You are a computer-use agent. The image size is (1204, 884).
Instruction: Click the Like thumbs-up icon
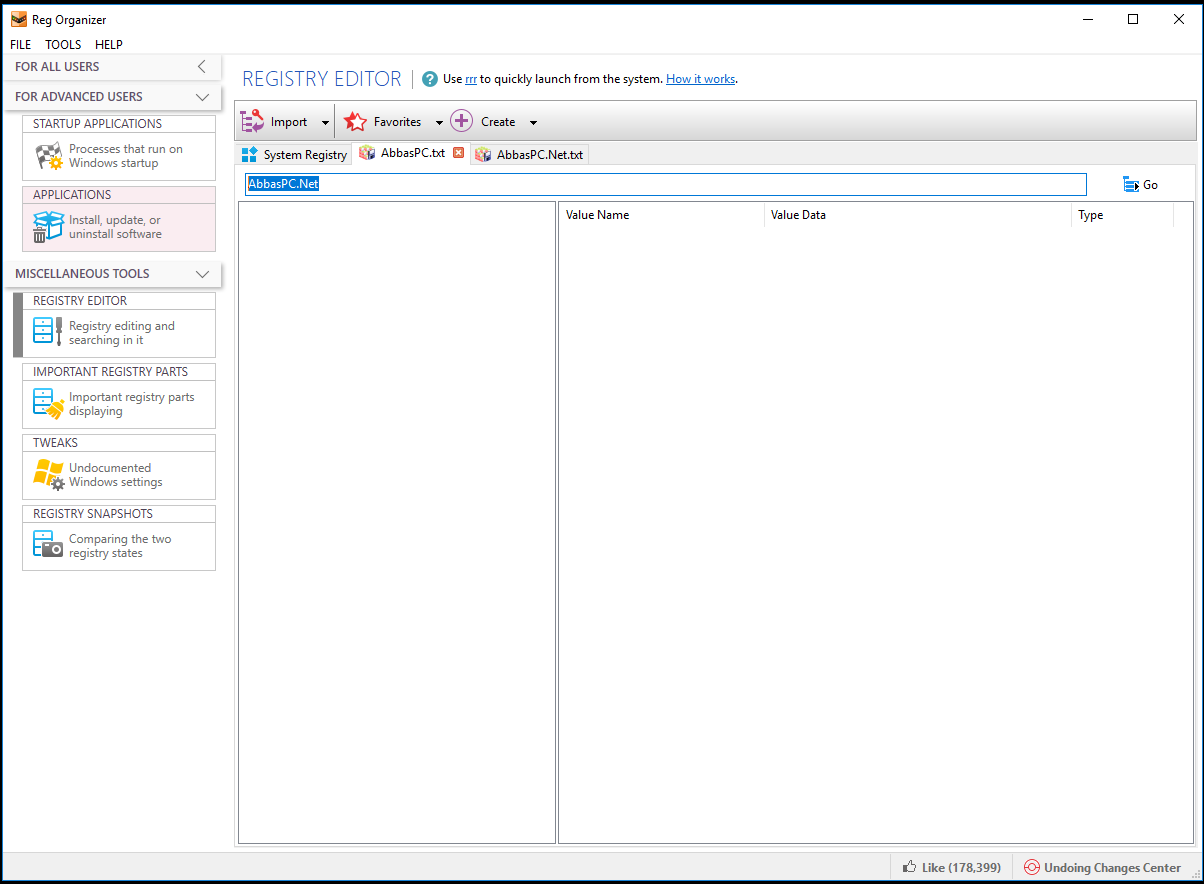[910, 867]
